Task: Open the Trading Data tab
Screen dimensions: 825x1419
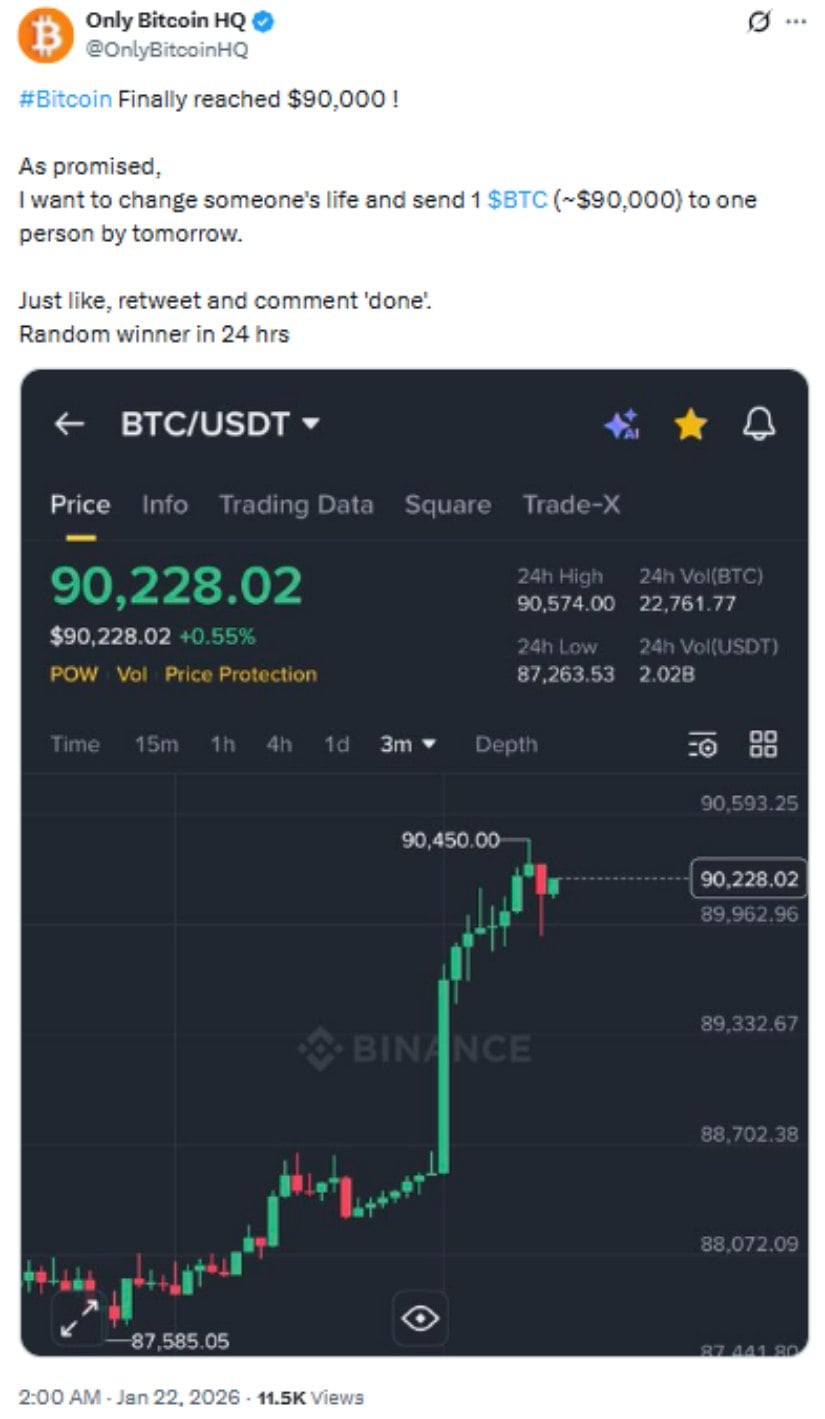Action: [x=296, y=505]
